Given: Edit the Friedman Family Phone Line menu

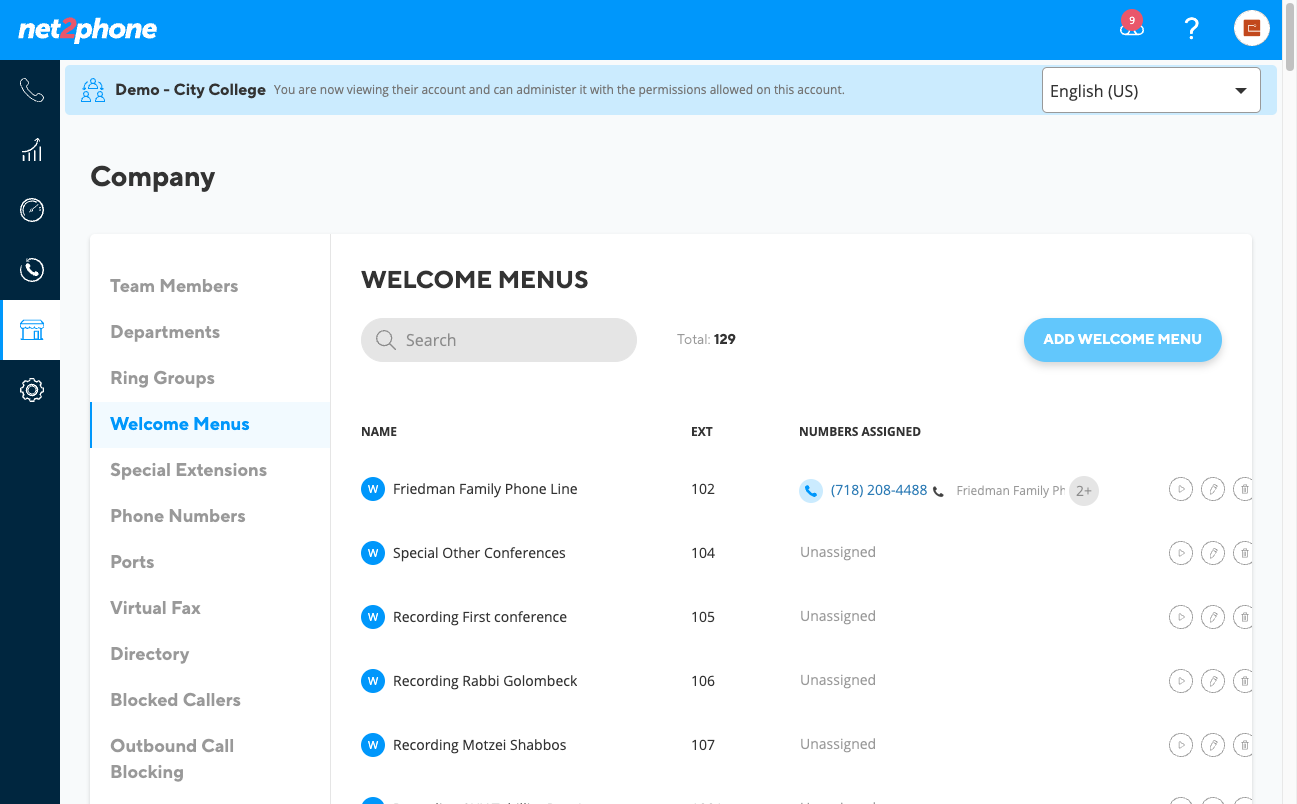Looking at the screenshot, I should click(x=1213, y=489).
